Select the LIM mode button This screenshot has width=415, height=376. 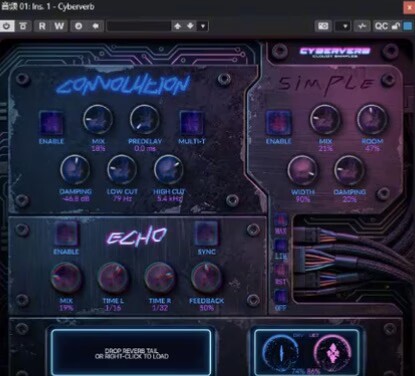[281, 245]
